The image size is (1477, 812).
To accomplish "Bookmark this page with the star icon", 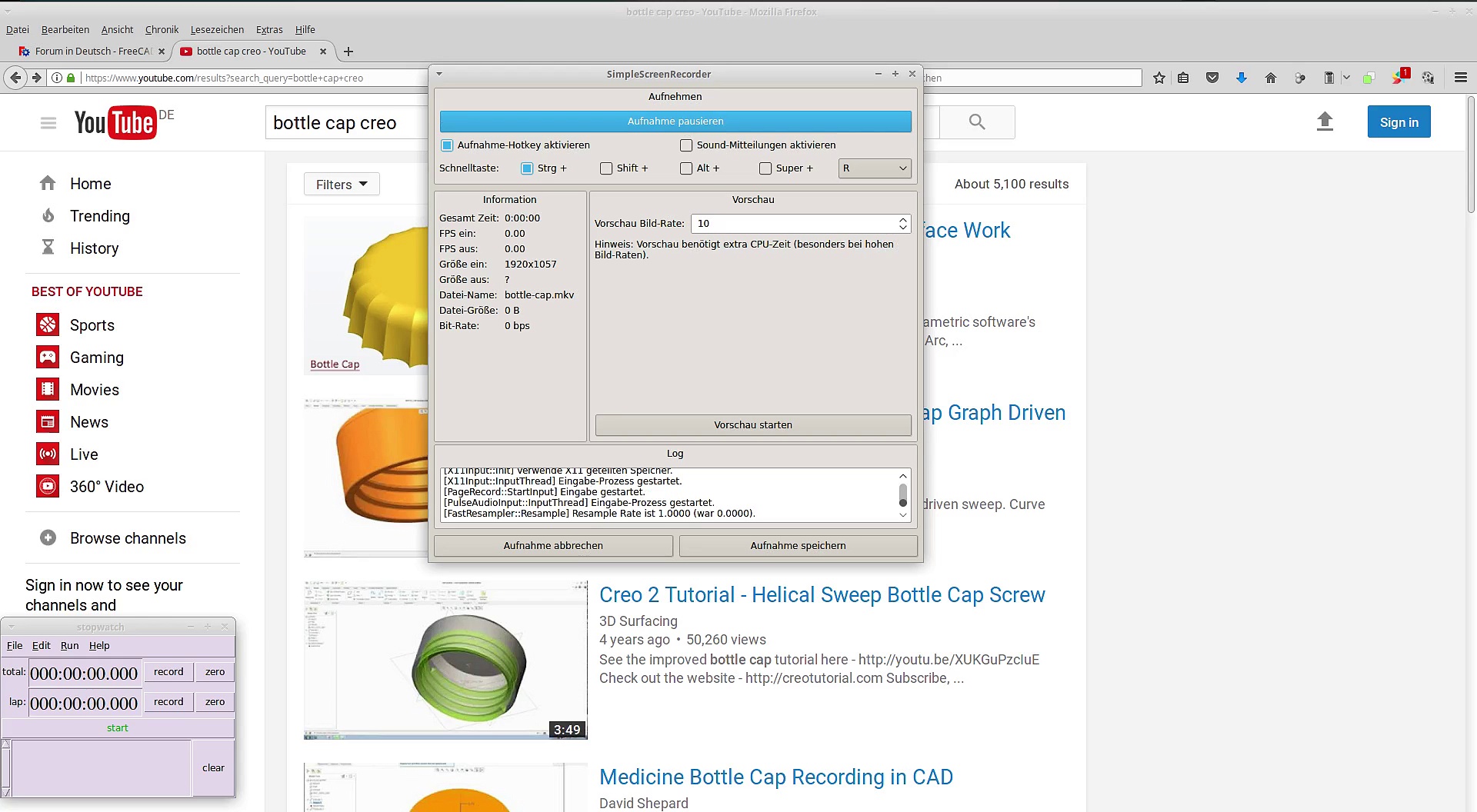I will click(1159, 78).
